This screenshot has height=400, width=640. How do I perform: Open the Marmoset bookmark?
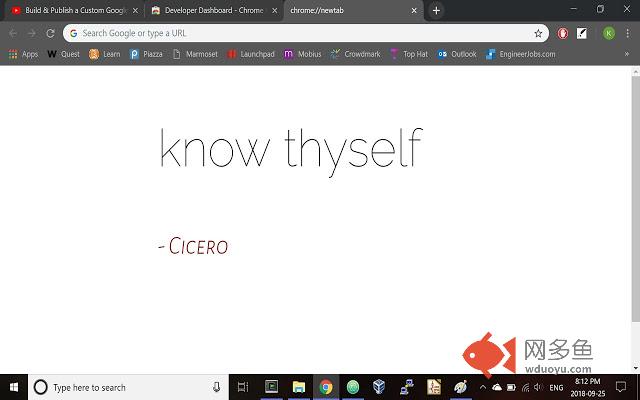195,54
